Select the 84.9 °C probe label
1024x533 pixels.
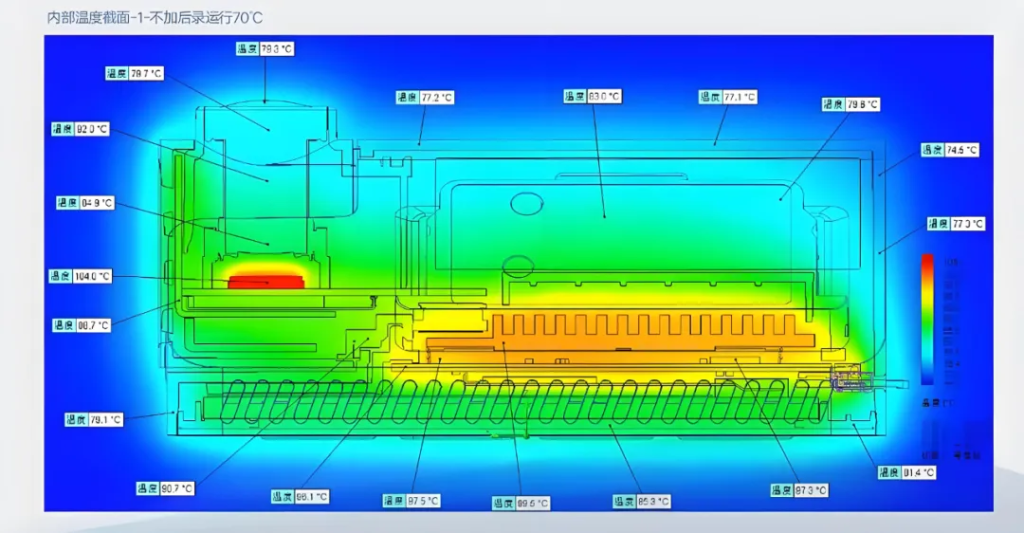(x=85, y=203)
